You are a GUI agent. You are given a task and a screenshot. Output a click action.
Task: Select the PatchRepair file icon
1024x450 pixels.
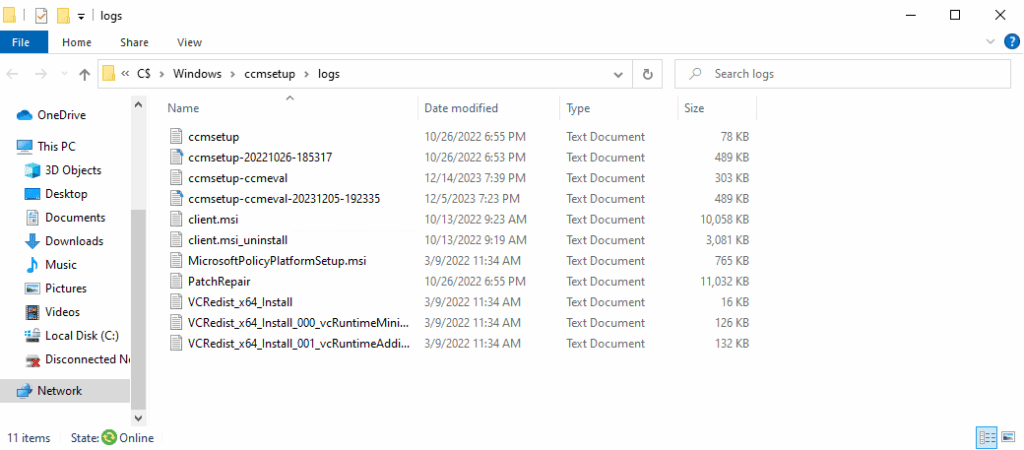coord(175,281)
